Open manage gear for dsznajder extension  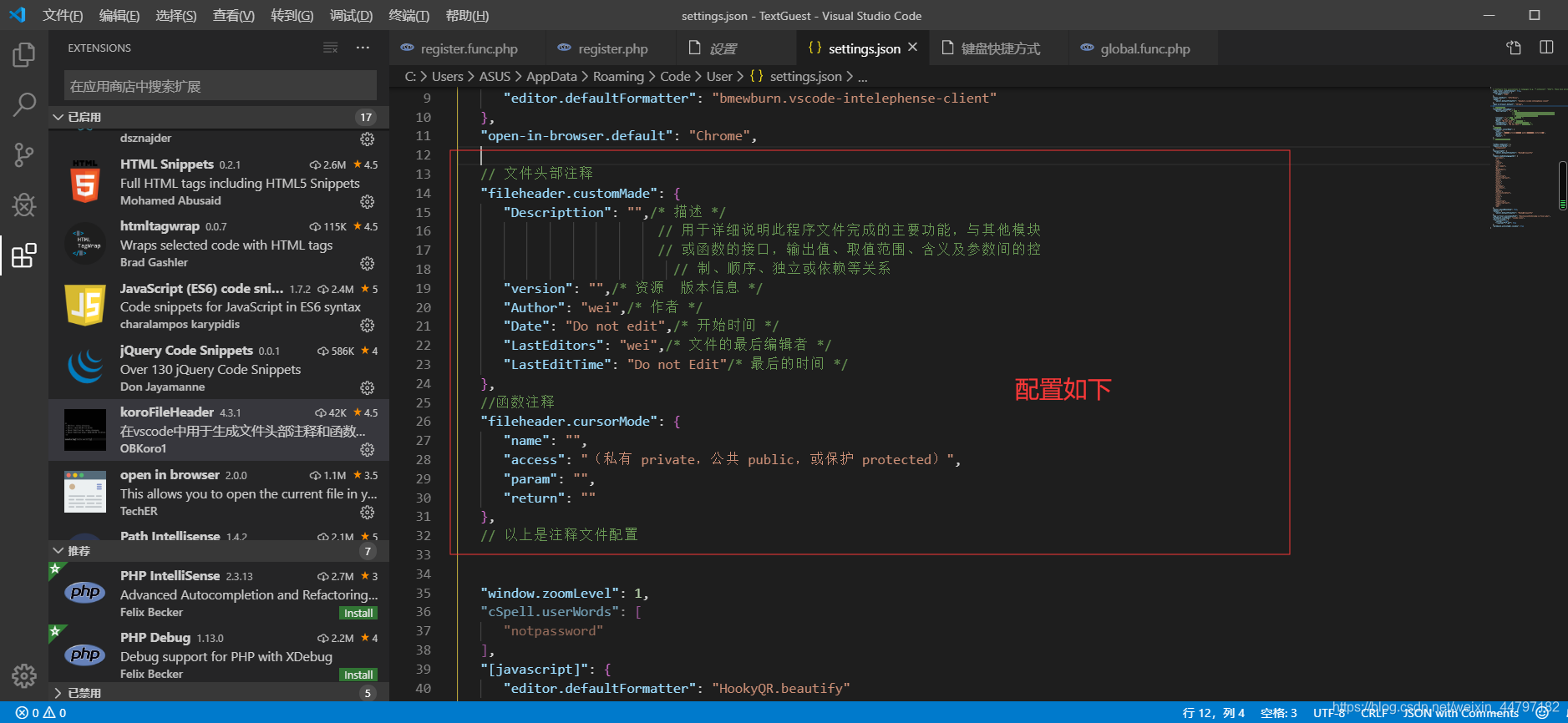coord(367,139)
